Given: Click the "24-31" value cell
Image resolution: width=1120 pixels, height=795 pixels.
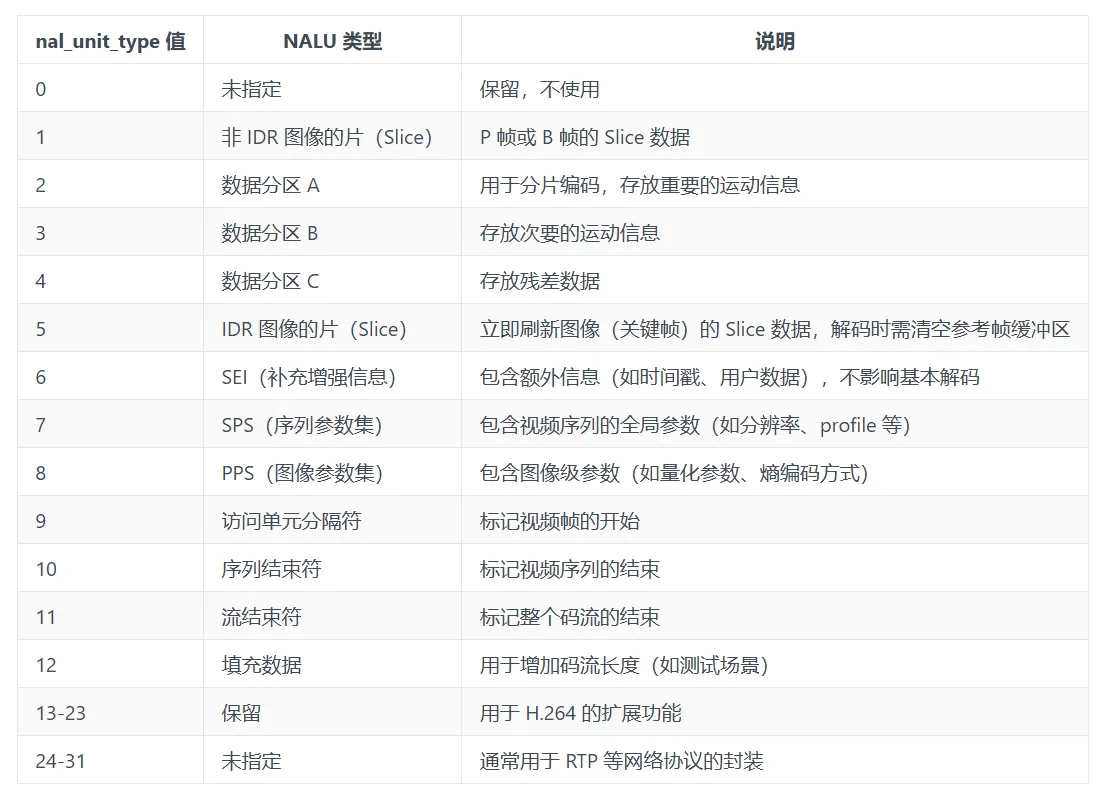Looking at the screenshot, I should 61,761.
